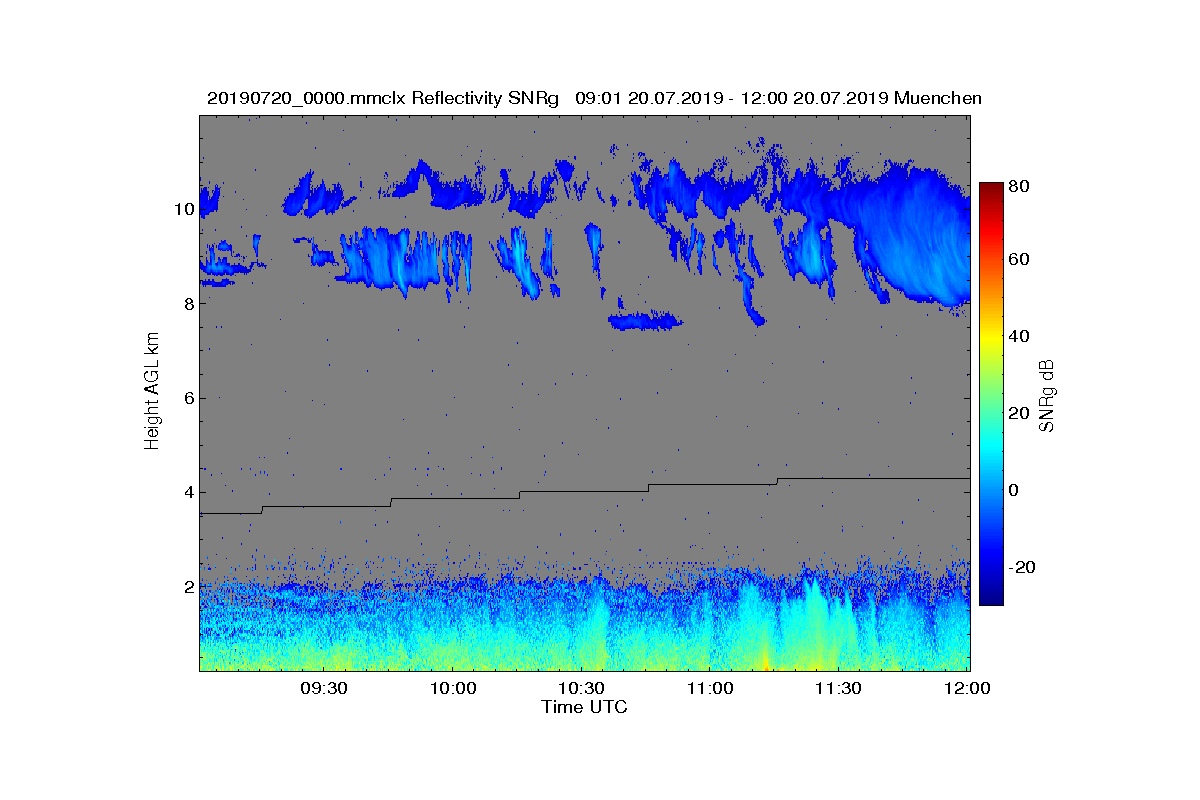Click the Time UTC axis title
This screenshot has width=1200, height=800.
pyautogui.click(x=585, y=707)
